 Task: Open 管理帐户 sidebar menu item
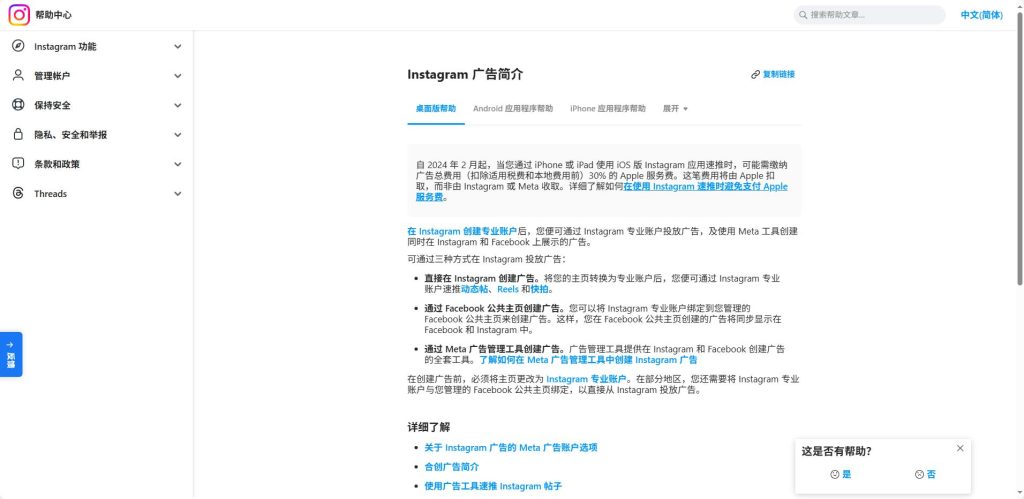[x=97, y=76]
